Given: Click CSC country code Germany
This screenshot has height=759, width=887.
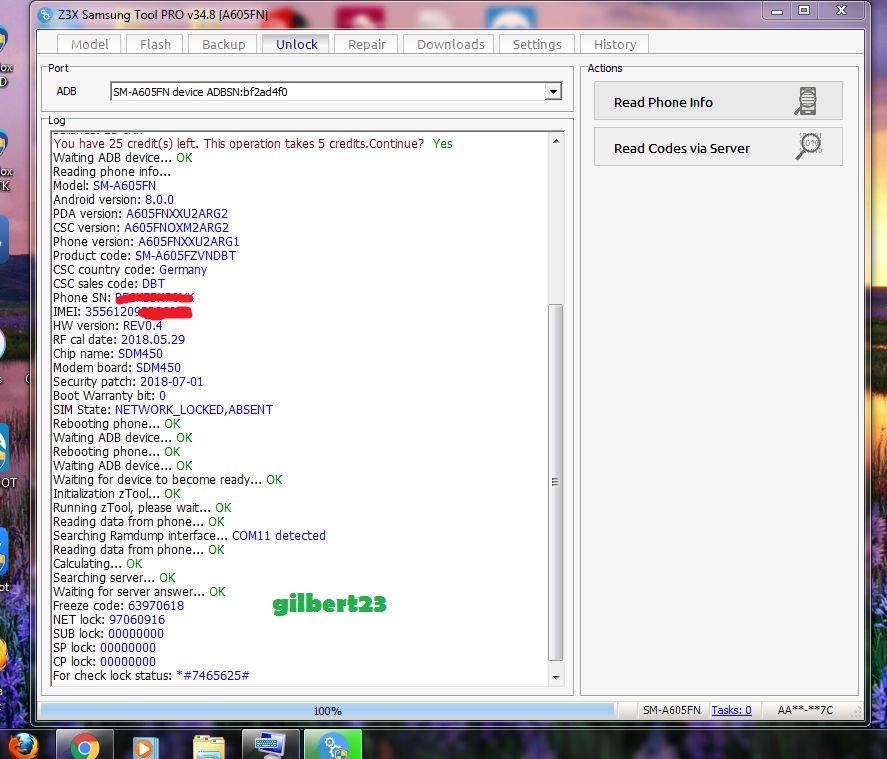Looking at the screenshot, I should point(183,270).
